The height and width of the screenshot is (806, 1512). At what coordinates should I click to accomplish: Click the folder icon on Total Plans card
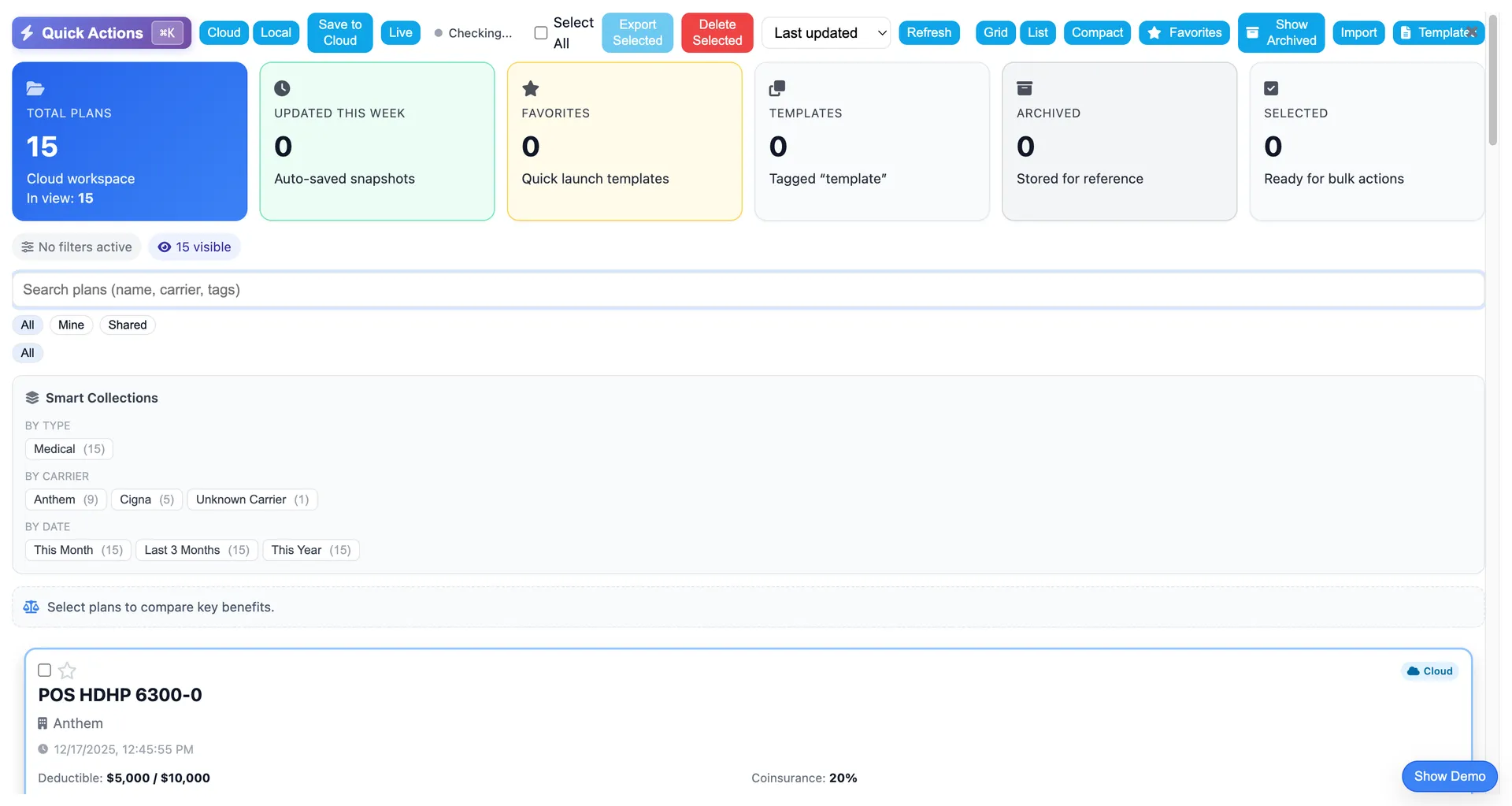(33, 88)
